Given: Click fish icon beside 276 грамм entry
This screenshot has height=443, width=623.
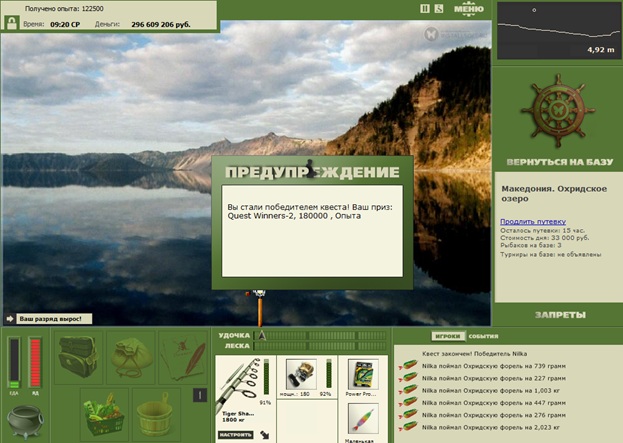Looking at the screenshot, I should coord(408,414).
